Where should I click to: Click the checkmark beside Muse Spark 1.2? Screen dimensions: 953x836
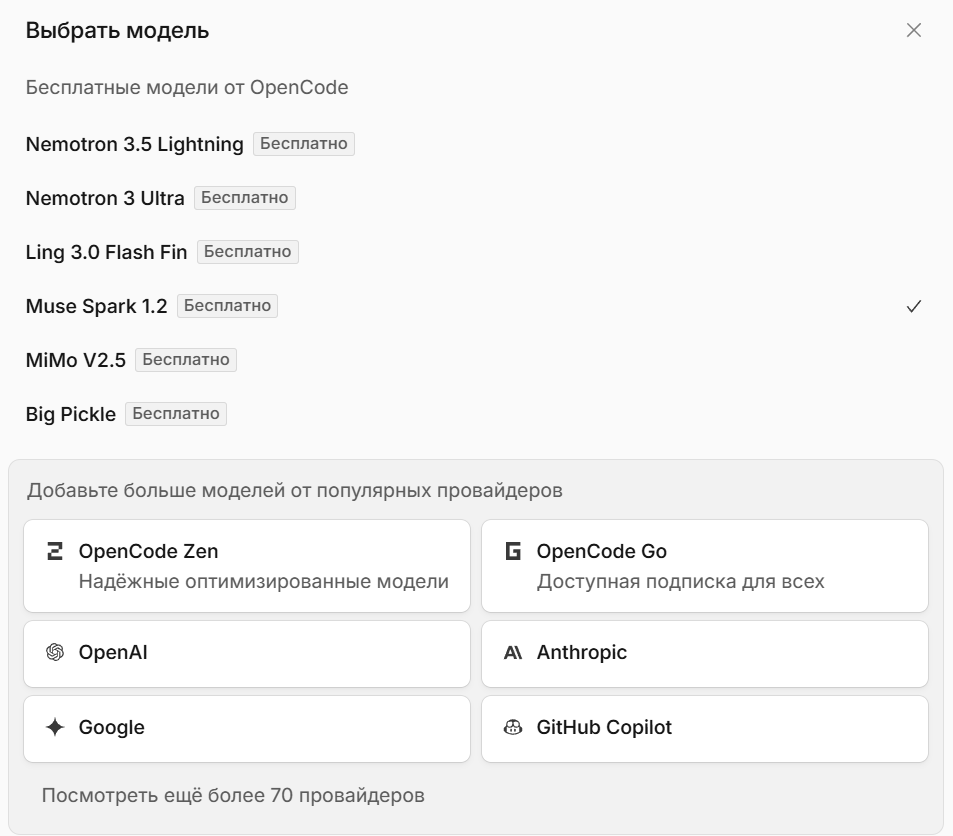click(x=913, y=306)
